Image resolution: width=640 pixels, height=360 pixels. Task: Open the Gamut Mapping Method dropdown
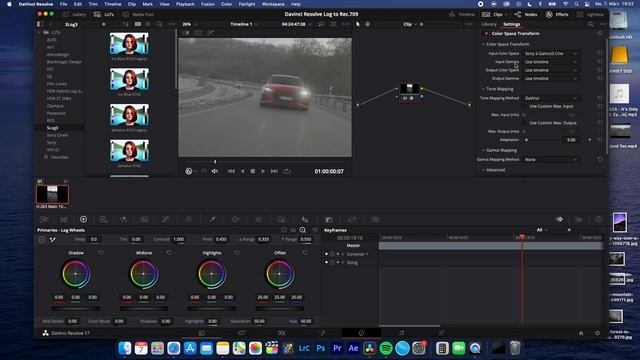pyautogui.click(x=551, y=160)
